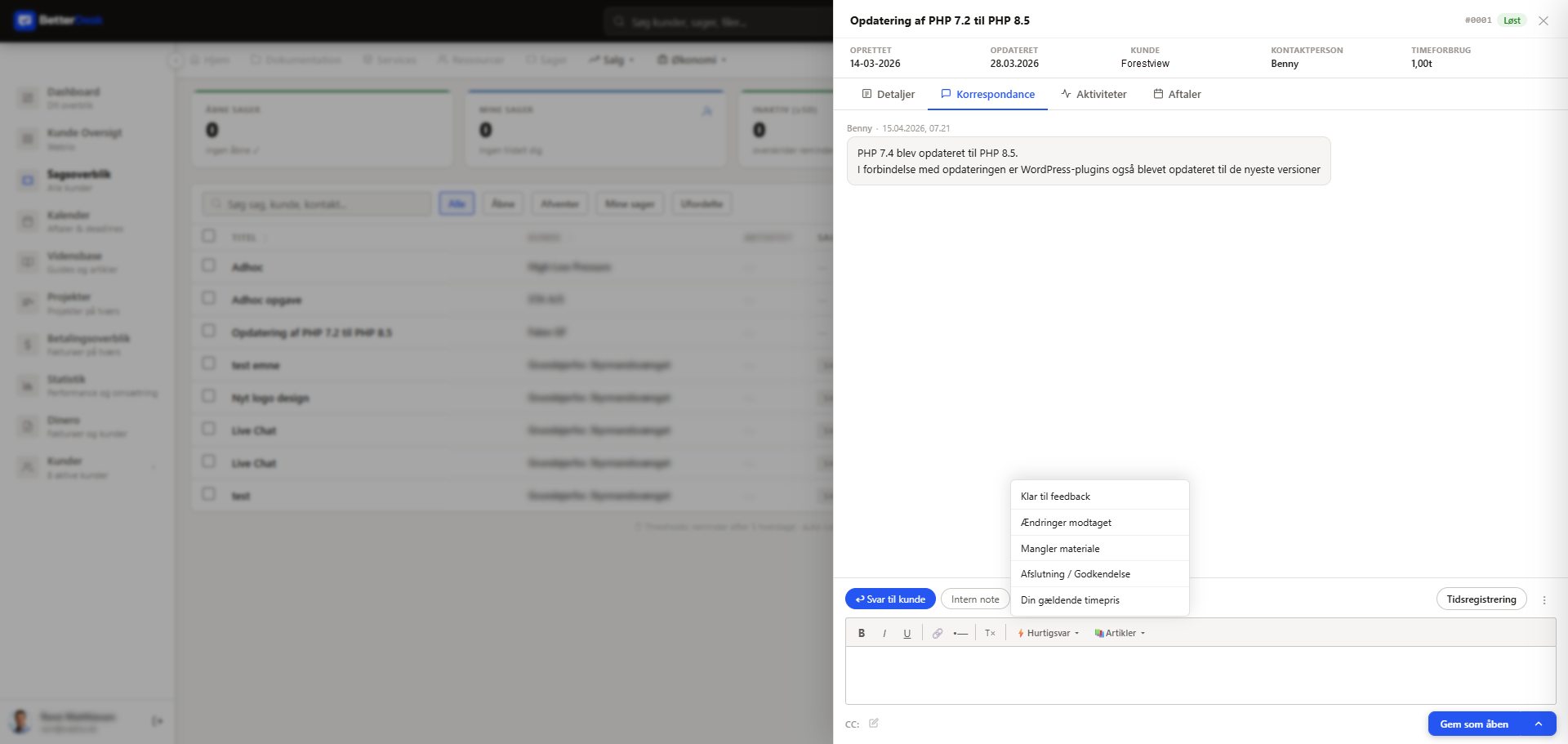Choose 'Din gældende timepris' quick reply
The width and height of the screenshot is (1568, 744).
point(1099,600)
